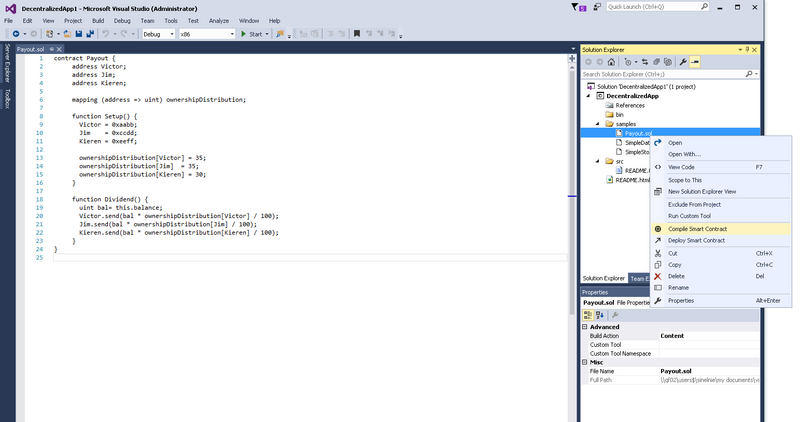800x422 pixels.
Task: Toggle the Categorized view button in Properties panel
Action: click(587, 314)
